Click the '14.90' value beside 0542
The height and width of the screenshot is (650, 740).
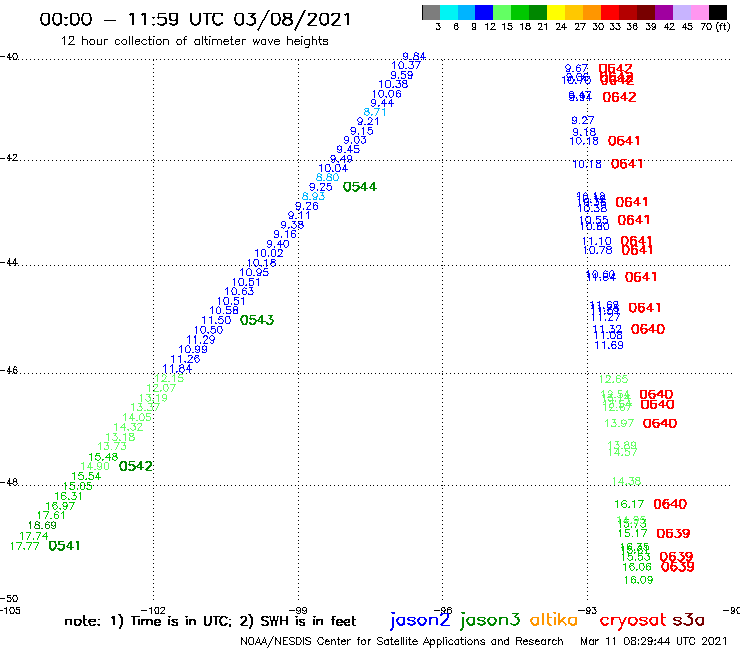95,466
